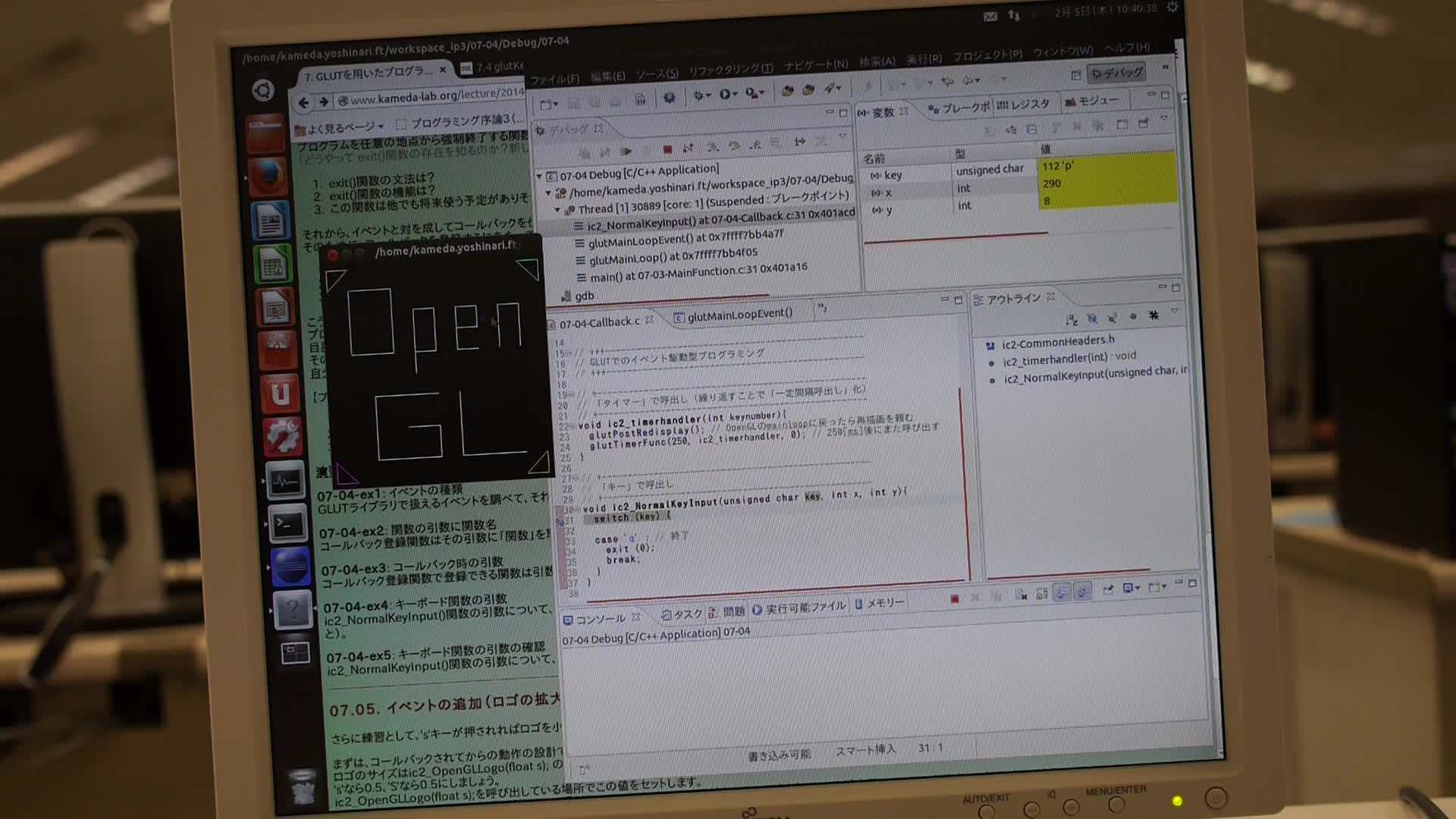Switch to the 変数 variables tab
The height and width of the screenshot is (819, 1456).
click(883, 112)
